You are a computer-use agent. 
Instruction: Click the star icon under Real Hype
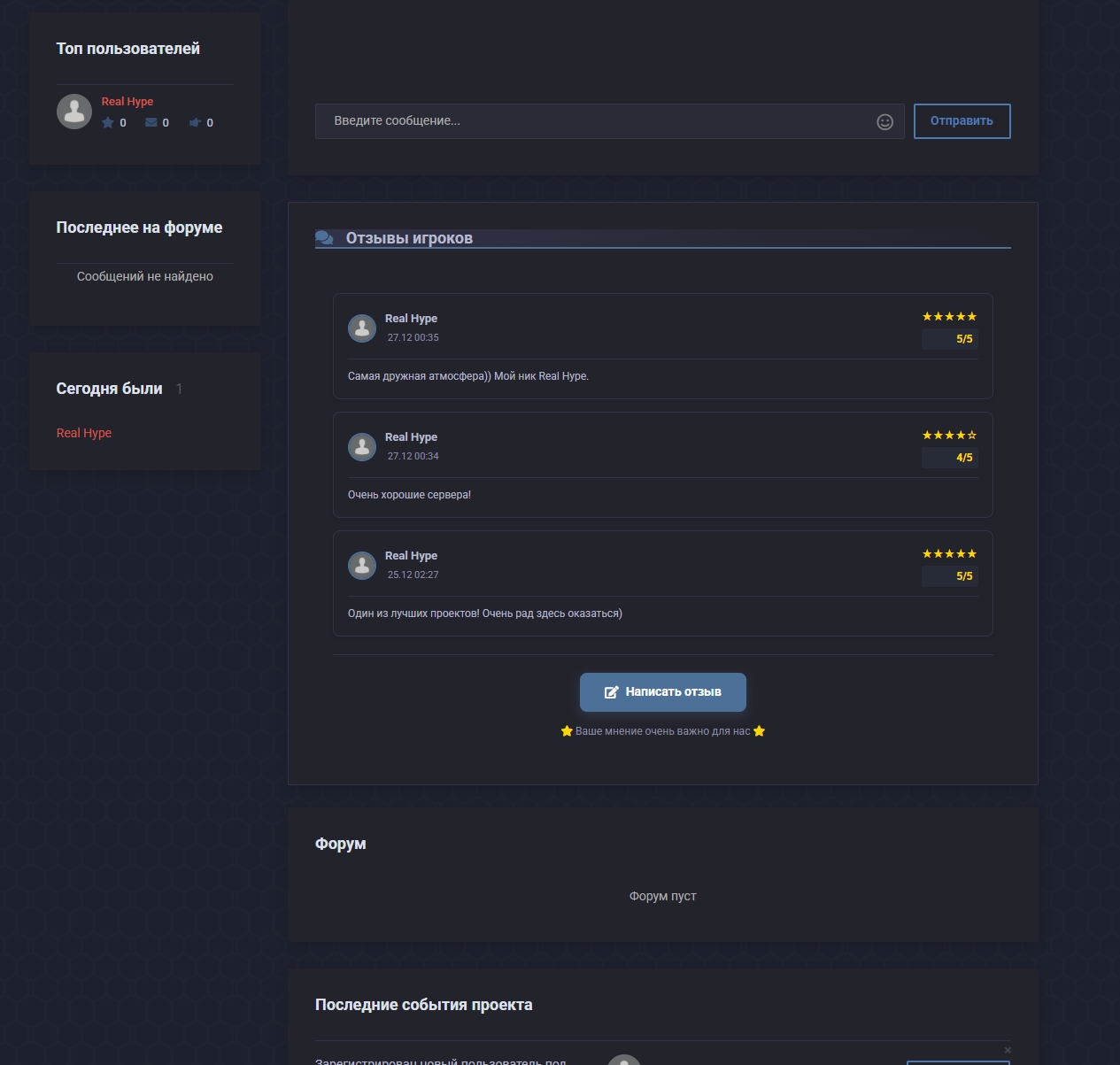[108, 123]
